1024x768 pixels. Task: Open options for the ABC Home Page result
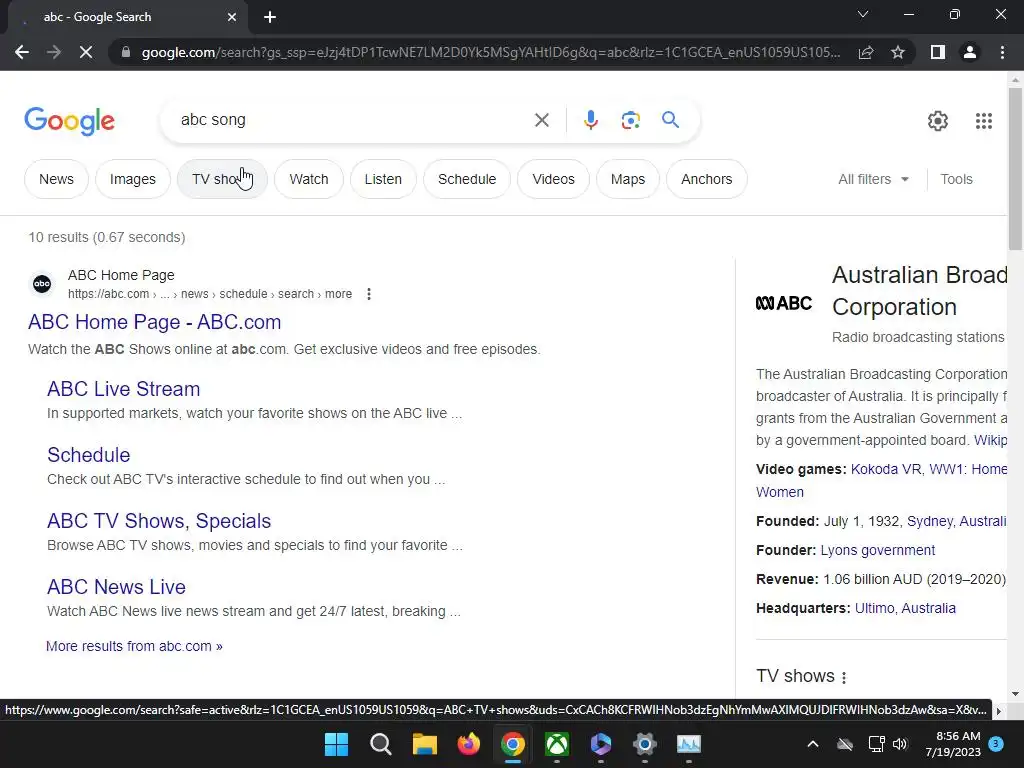[369, 294]
